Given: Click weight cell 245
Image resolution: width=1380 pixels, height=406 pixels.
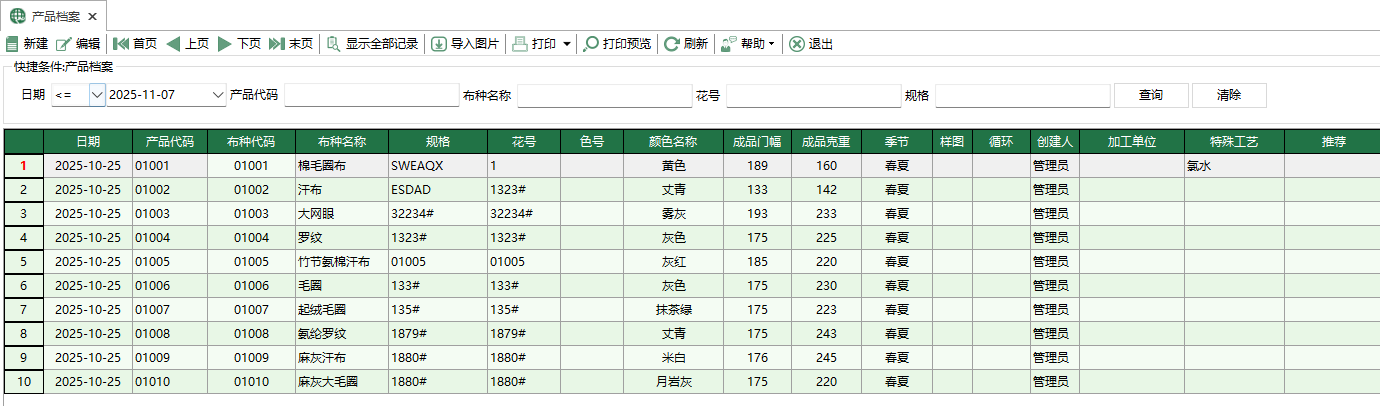Looking at the screenshot, I should pyautogui.click(x=826, y=358).
